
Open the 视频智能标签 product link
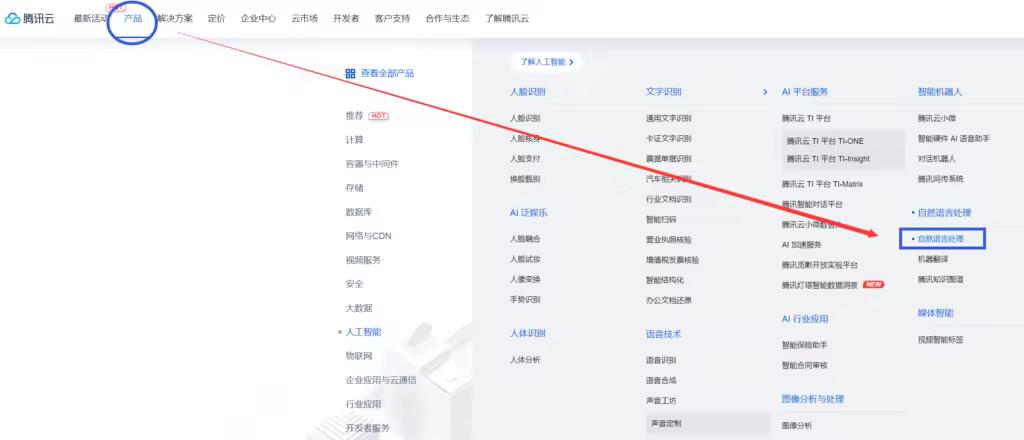(940, 339)
